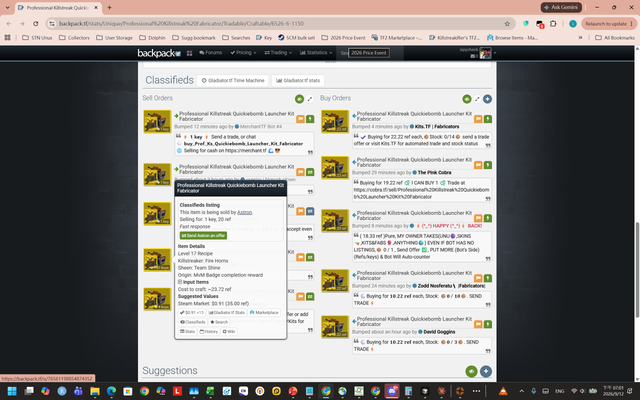Open the 2026 Price Event bookmark folder
The height and width of the screenshot is (400, 640).
pos(343,38)
